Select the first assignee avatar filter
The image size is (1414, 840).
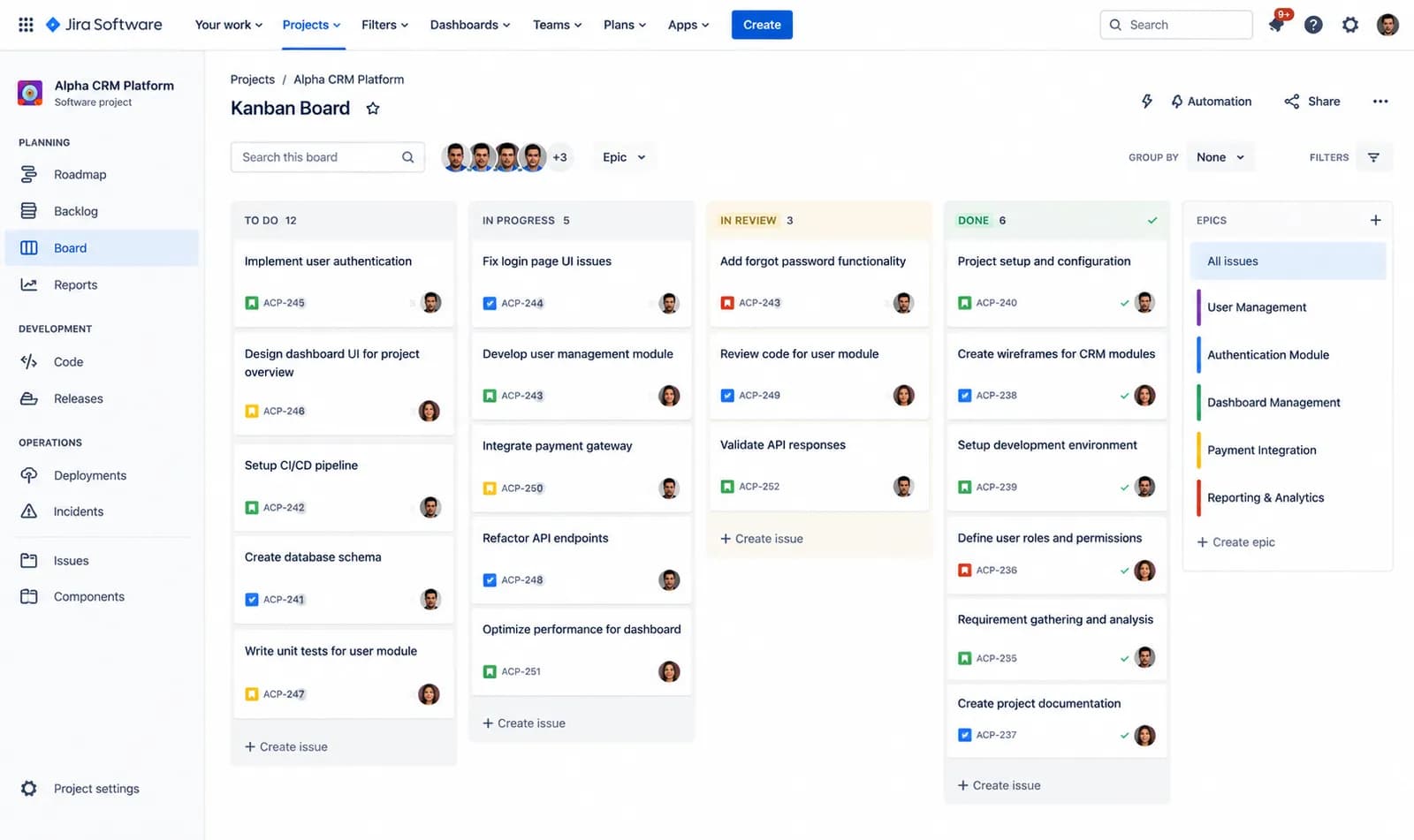[x=455, y=157]
